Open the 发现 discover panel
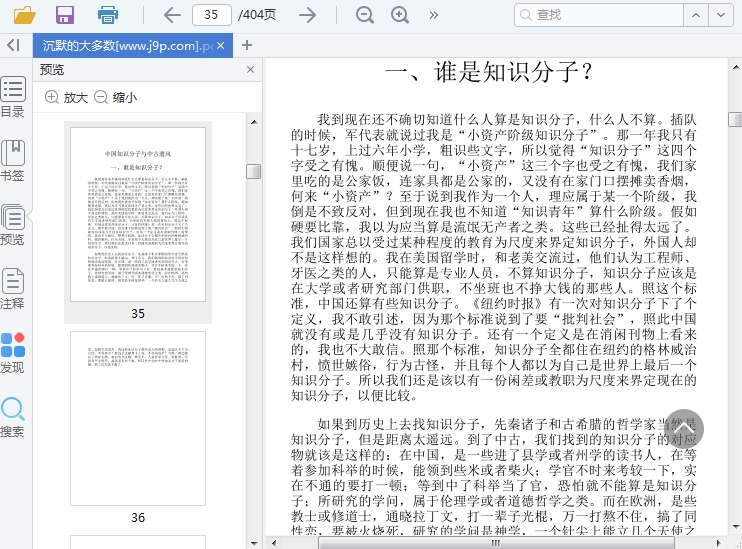 point(13,353)
